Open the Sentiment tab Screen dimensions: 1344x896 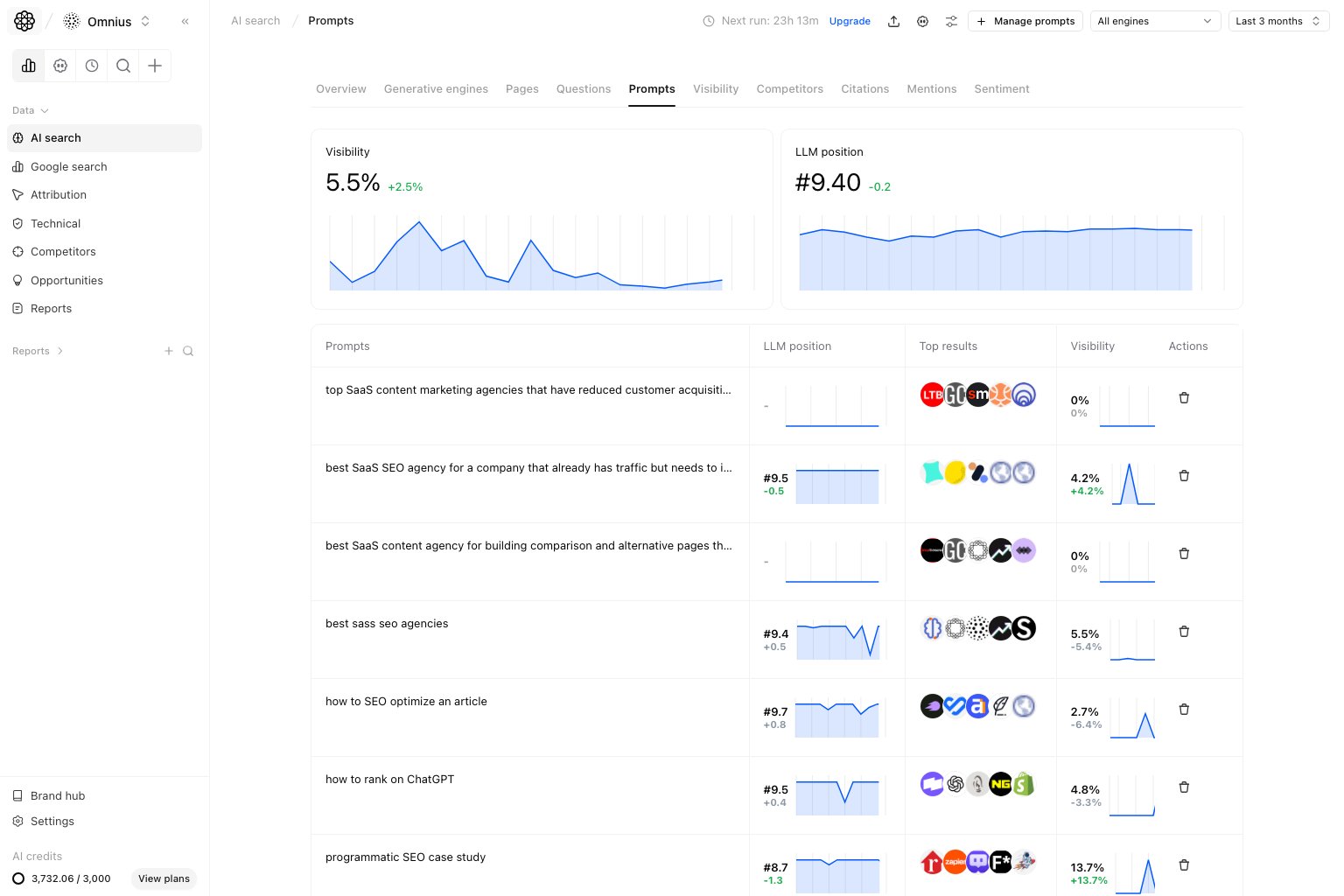[x=1002, y=89]
